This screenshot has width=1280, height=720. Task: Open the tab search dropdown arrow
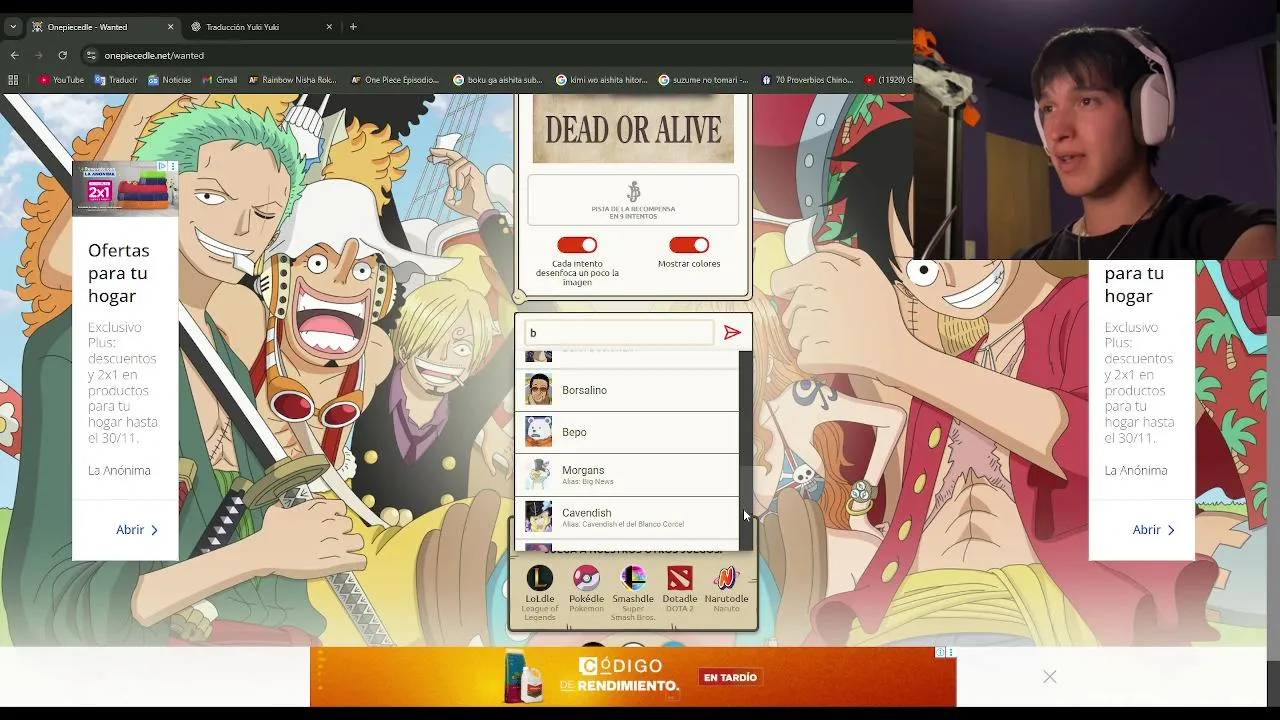point(13,27)
